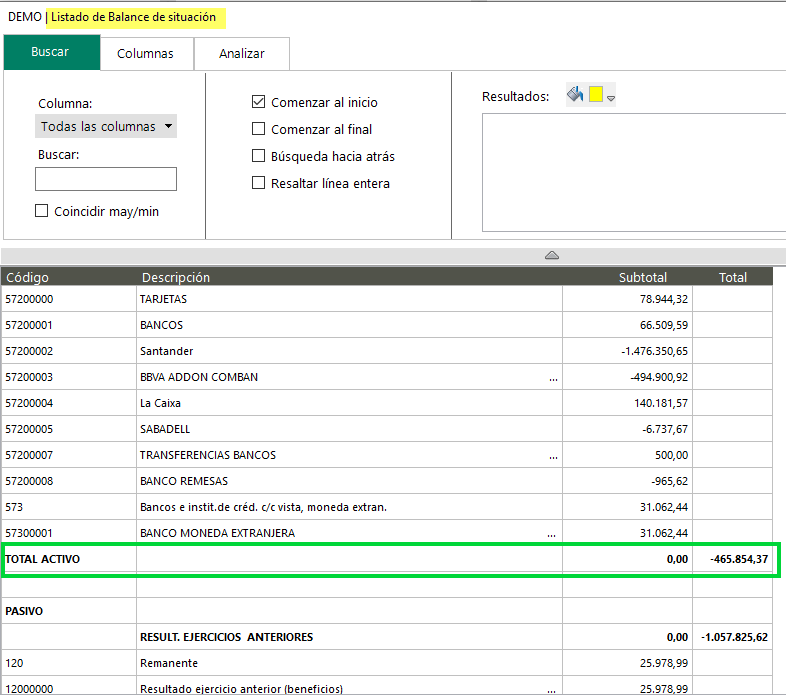The width and height of the screenshot is (786, 698).
Task: Pick the yellow highlight color swatch
Action: (596, 95)
